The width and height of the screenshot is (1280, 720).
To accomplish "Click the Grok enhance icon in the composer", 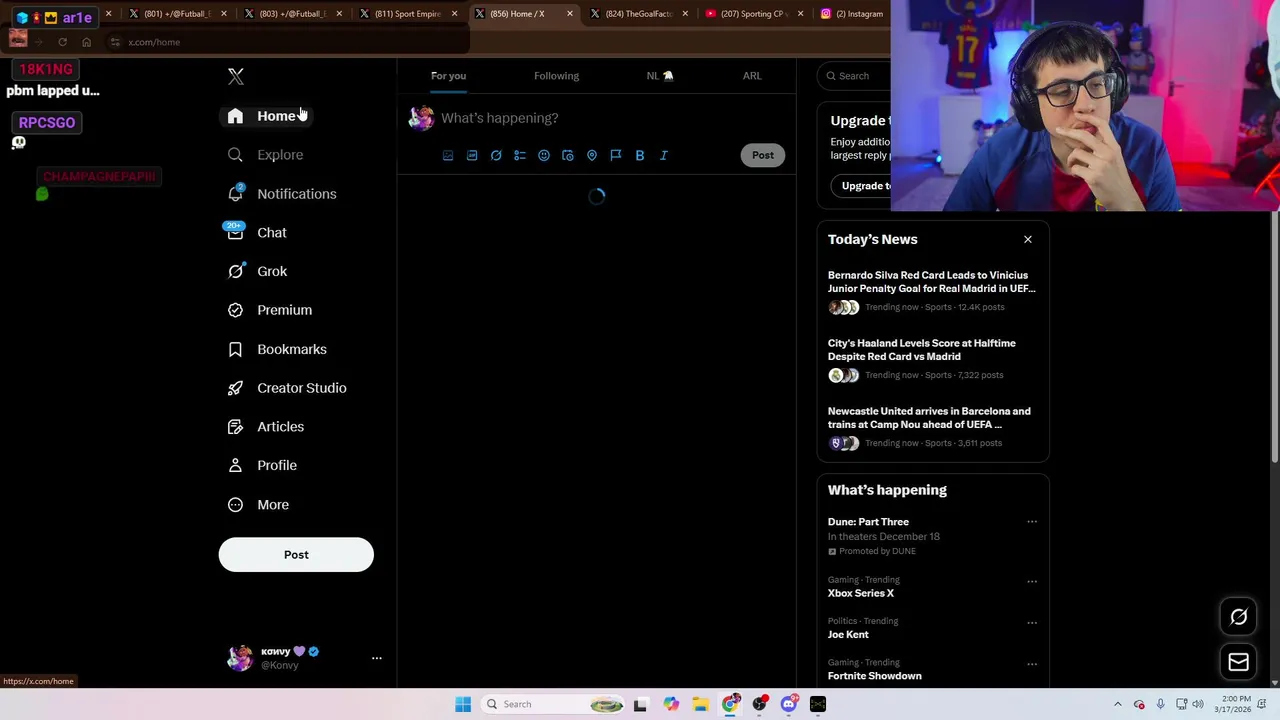I will 496,156.
